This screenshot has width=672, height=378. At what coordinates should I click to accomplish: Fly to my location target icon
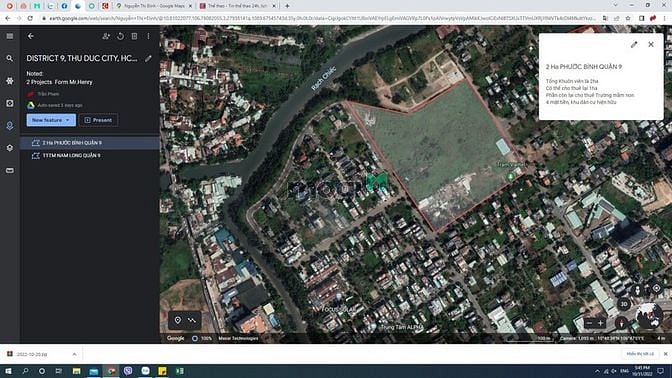point(657,288)
